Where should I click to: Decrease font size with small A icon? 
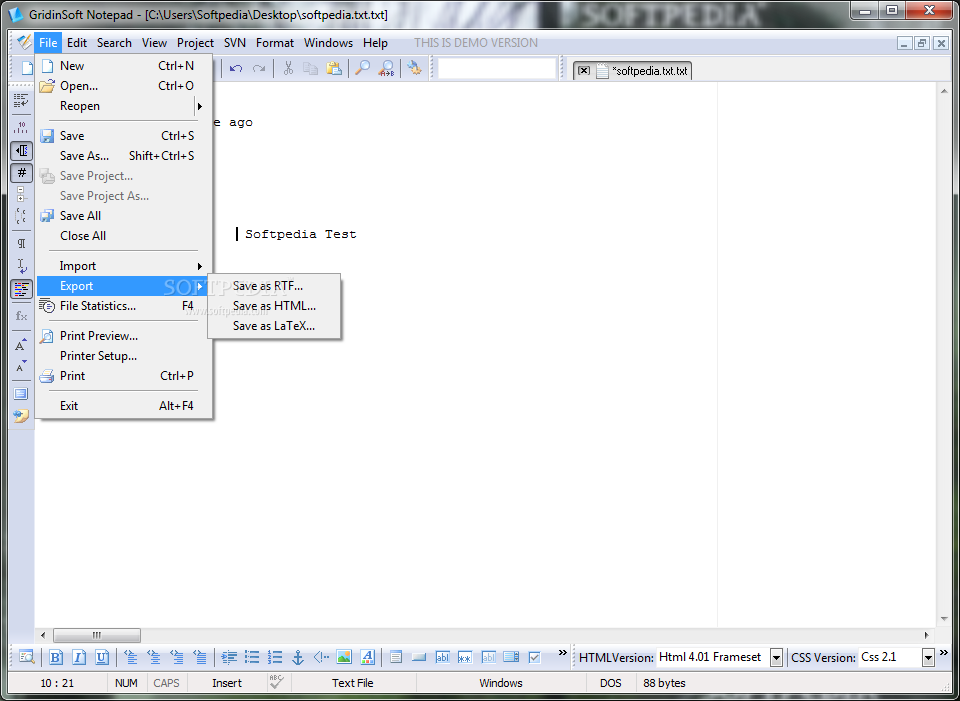pyautogui.click(x=21, y=367)
